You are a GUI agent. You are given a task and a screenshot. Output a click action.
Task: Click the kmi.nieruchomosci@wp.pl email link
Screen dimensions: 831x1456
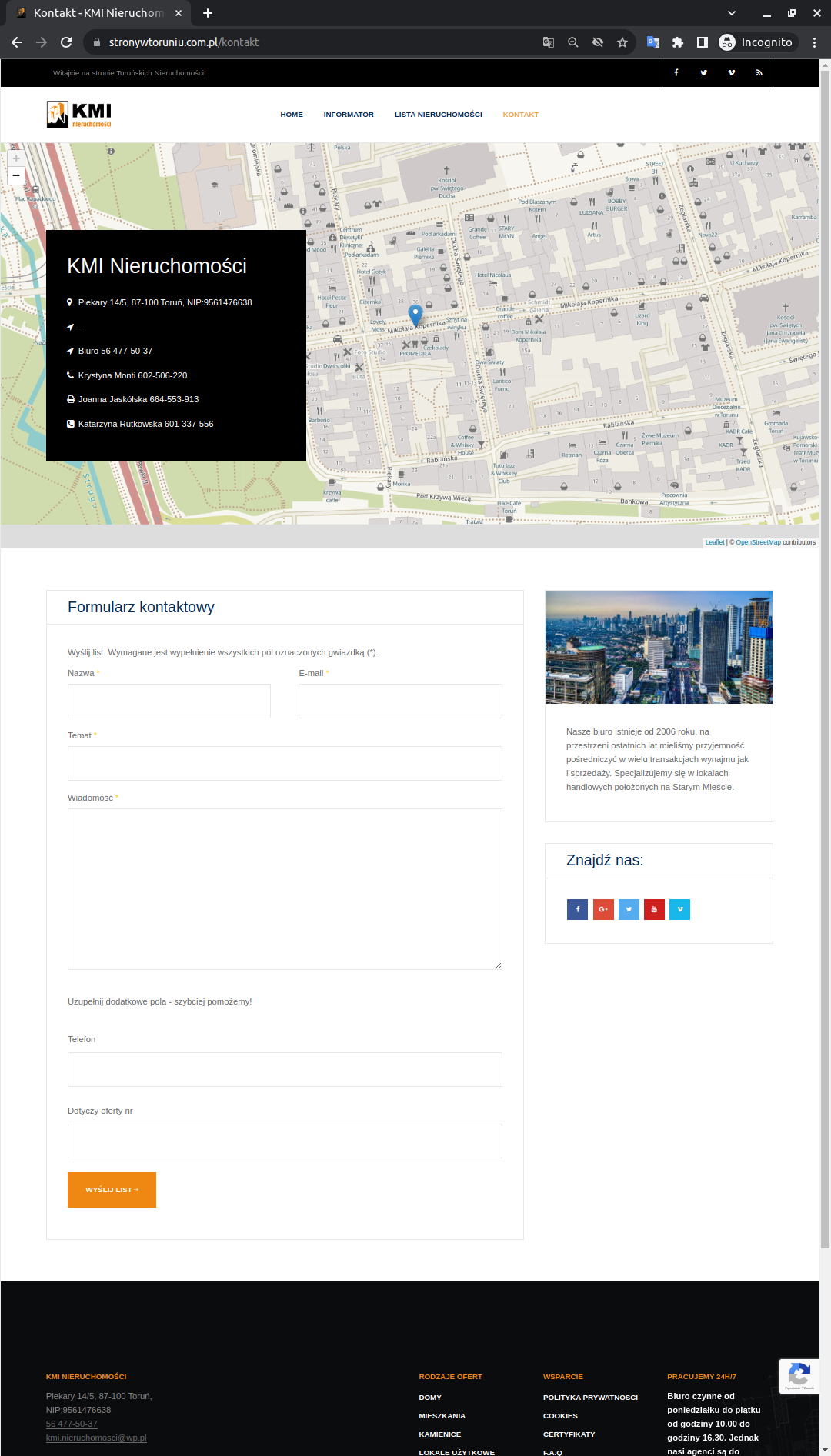[96, 1438]
